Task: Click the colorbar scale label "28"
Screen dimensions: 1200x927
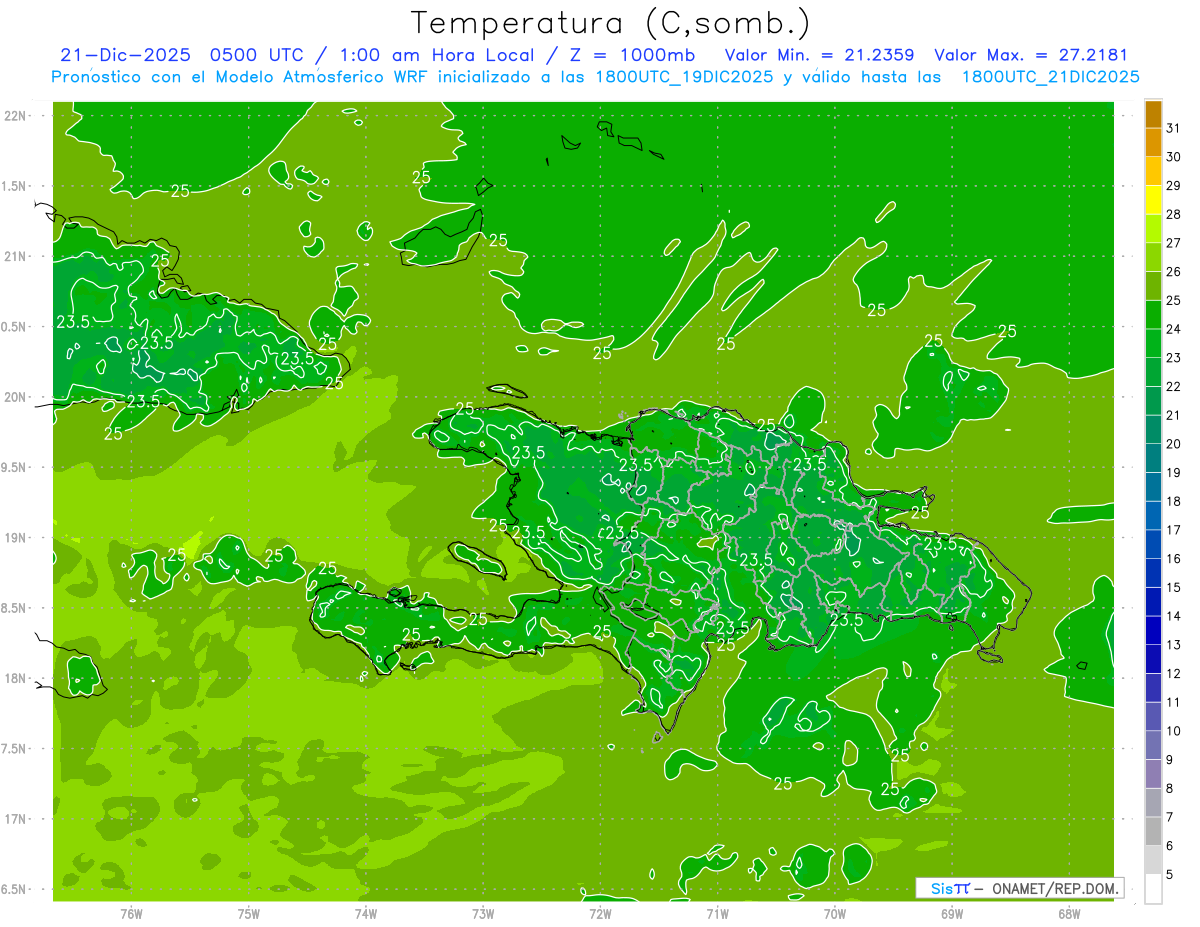Action: [x=1174, y=214]
